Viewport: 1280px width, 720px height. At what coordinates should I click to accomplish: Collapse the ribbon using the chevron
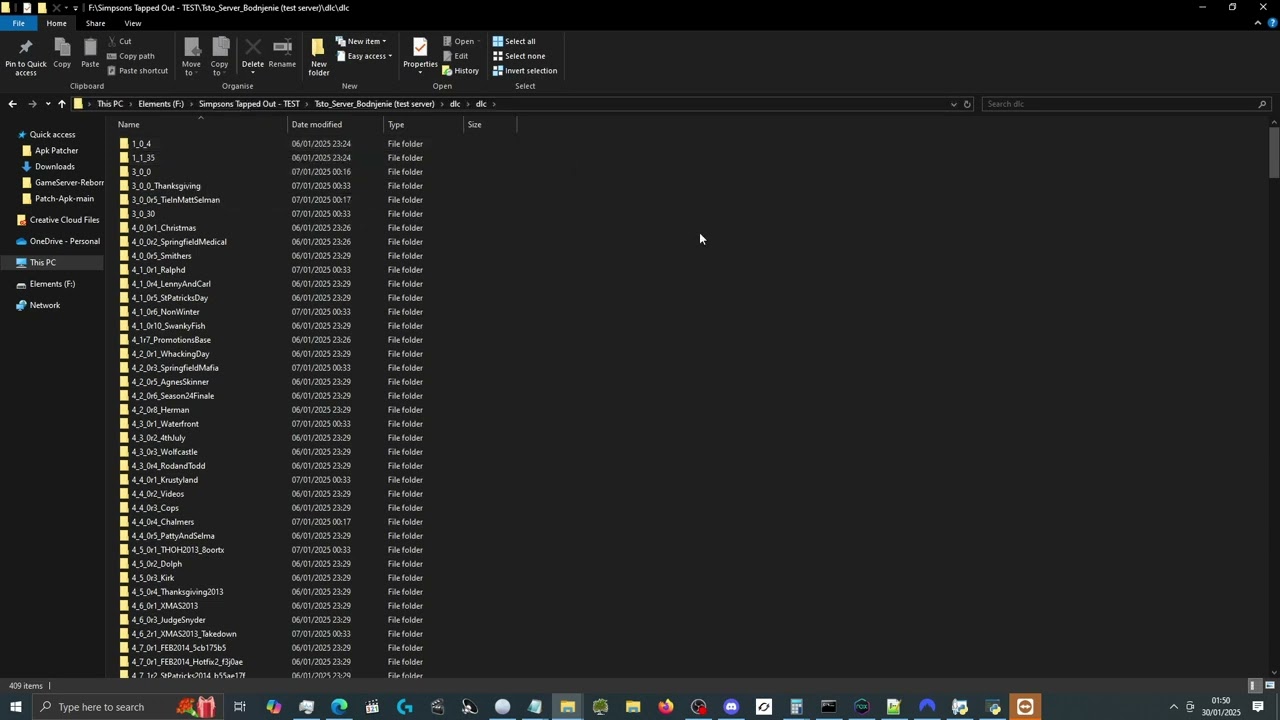pyautogui.click(x=1258, y=23)
